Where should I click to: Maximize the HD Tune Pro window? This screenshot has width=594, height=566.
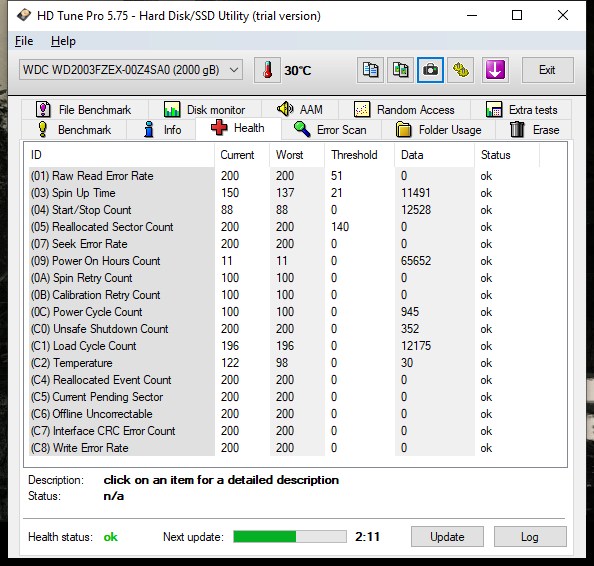click(x=517, y=16)
